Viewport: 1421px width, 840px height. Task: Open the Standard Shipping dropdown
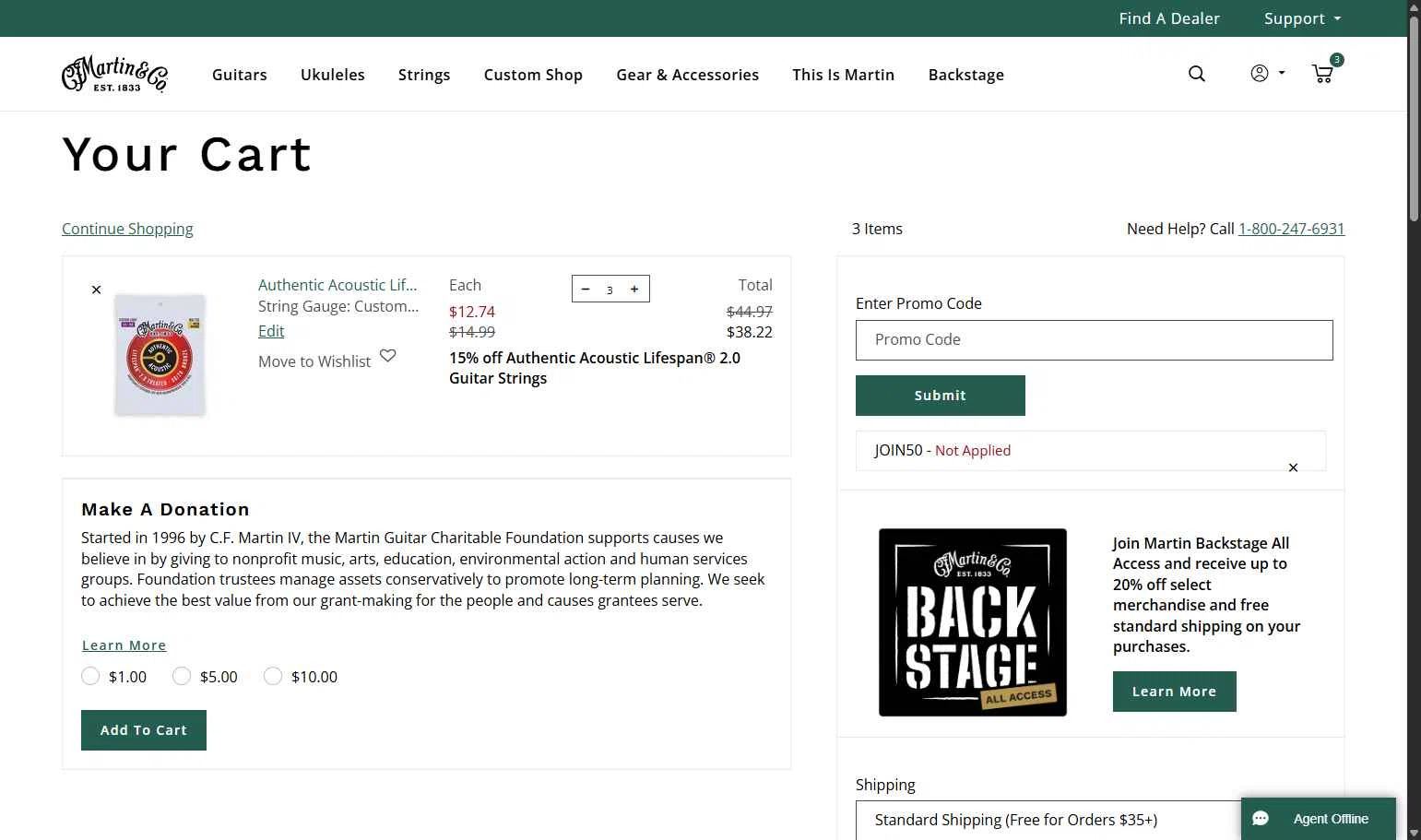tap(1094, 820)
